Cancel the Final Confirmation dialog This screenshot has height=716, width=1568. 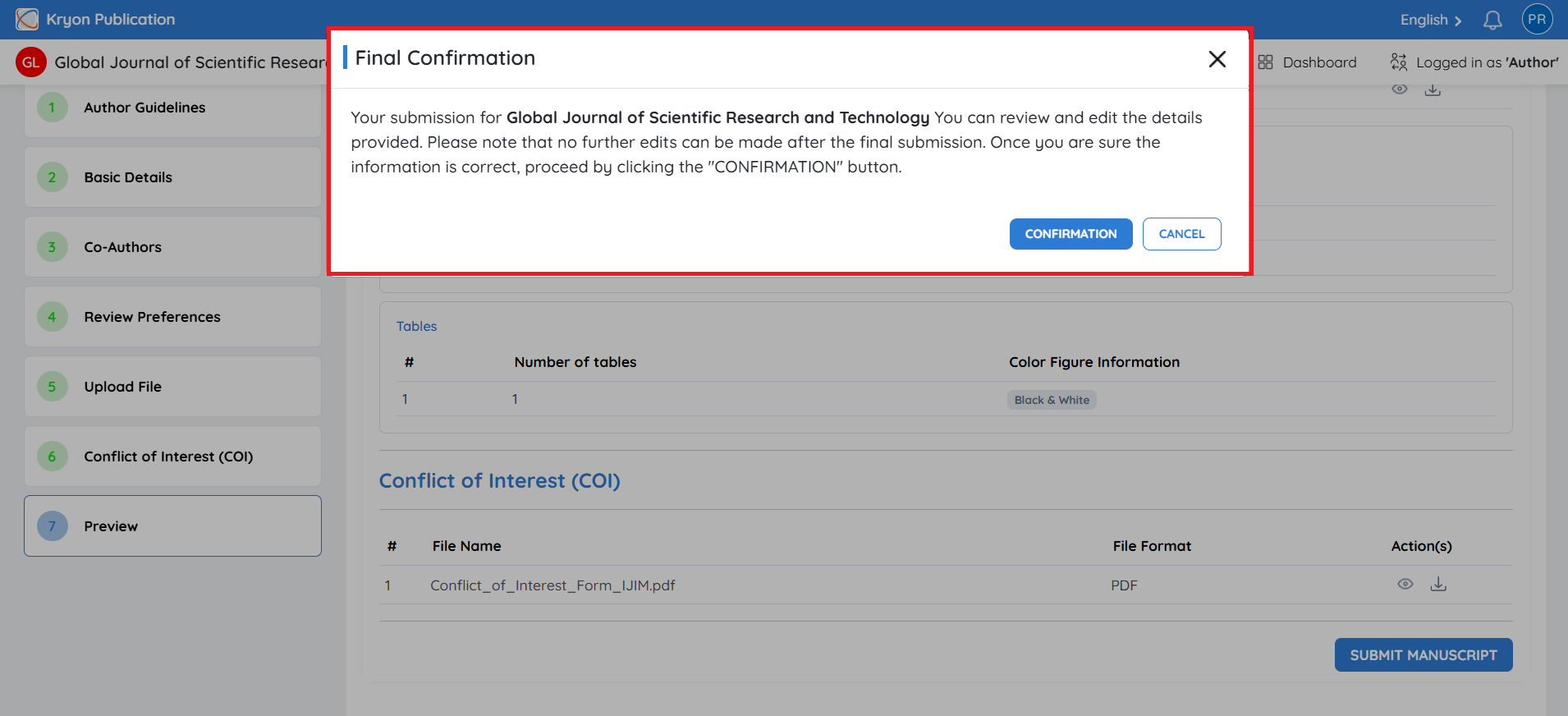click(x=1181, y=234)
